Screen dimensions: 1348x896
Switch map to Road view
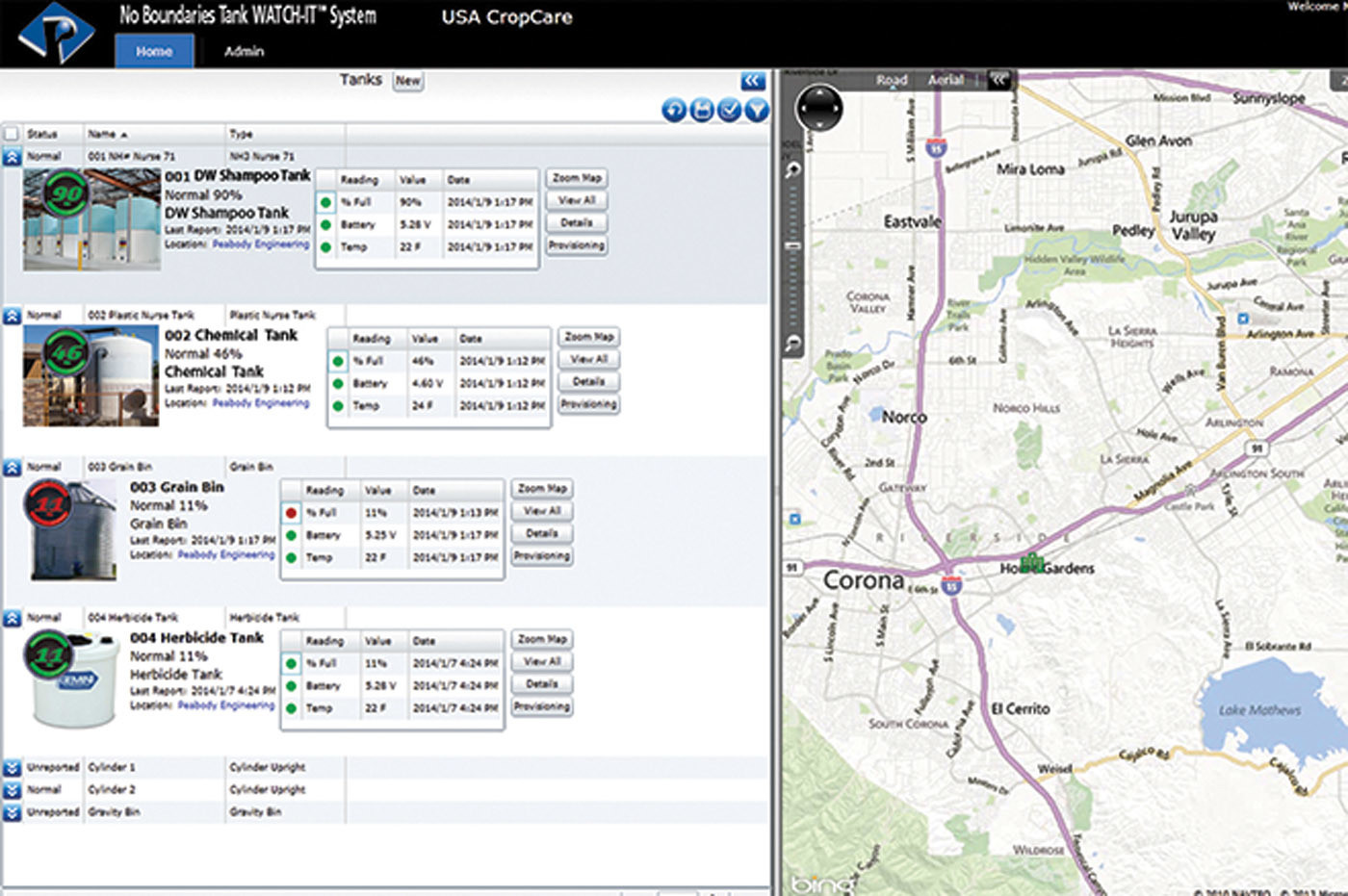click(892, 80)
